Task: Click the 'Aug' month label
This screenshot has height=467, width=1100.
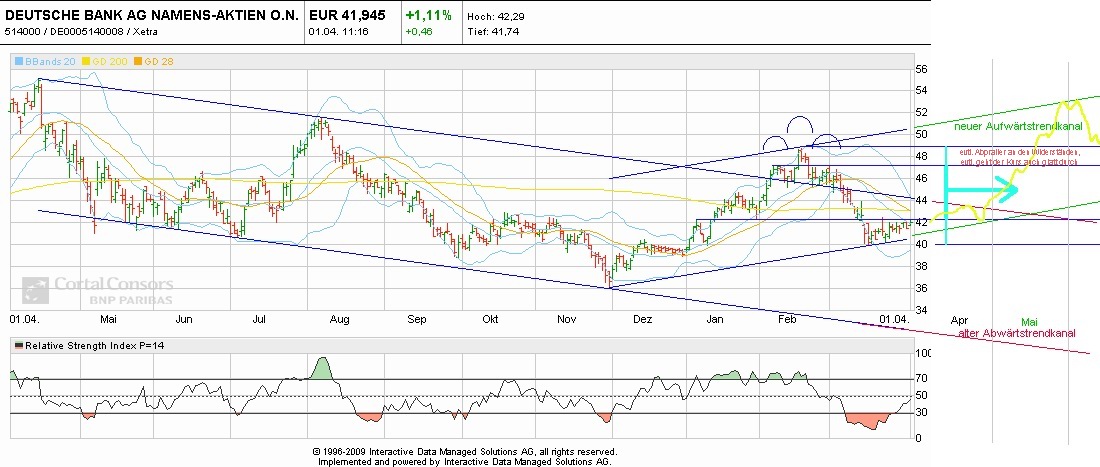Action: point(340,319)
